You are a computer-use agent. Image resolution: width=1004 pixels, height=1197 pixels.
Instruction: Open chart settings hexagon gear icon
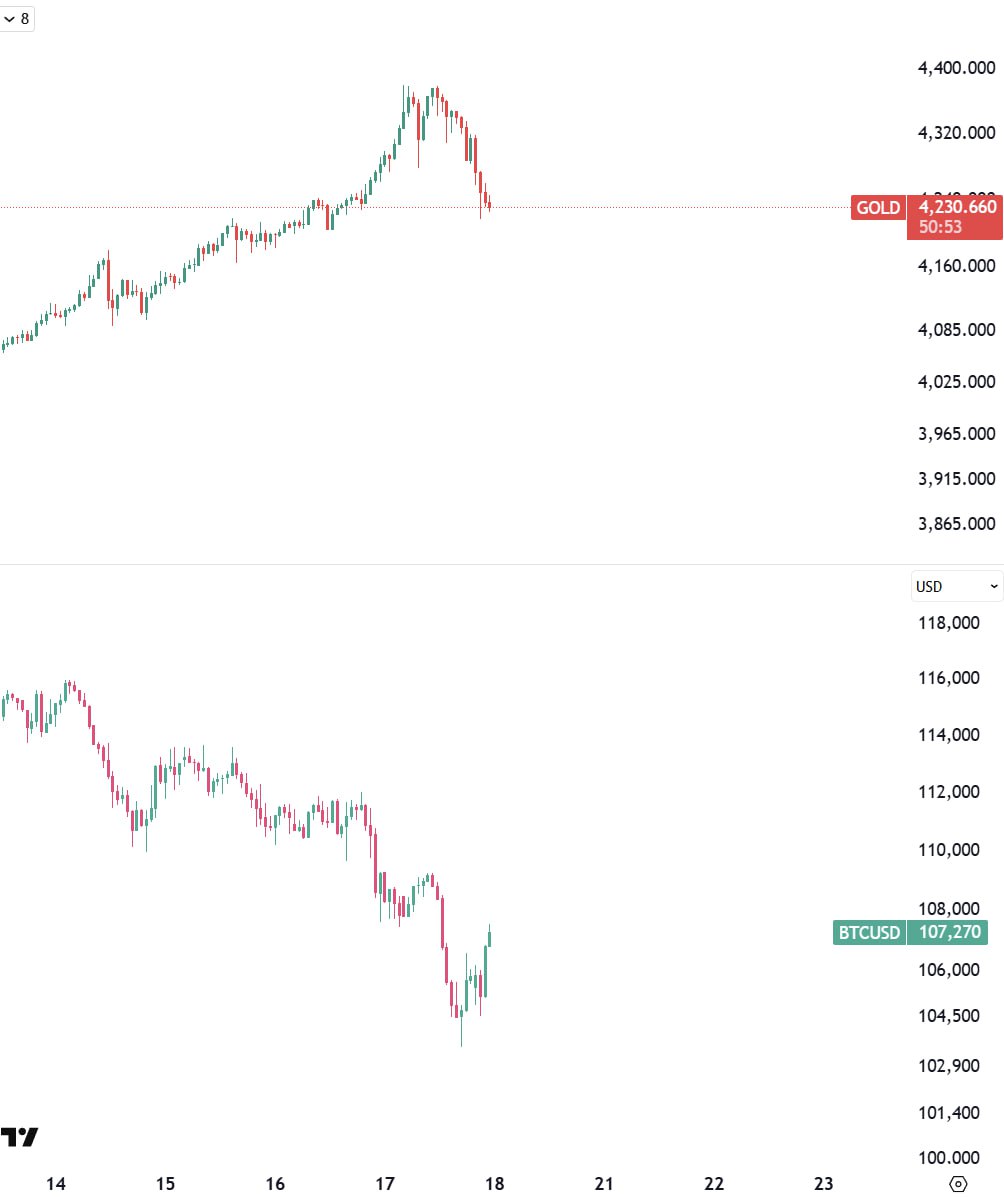click(x=958, y=1184)
